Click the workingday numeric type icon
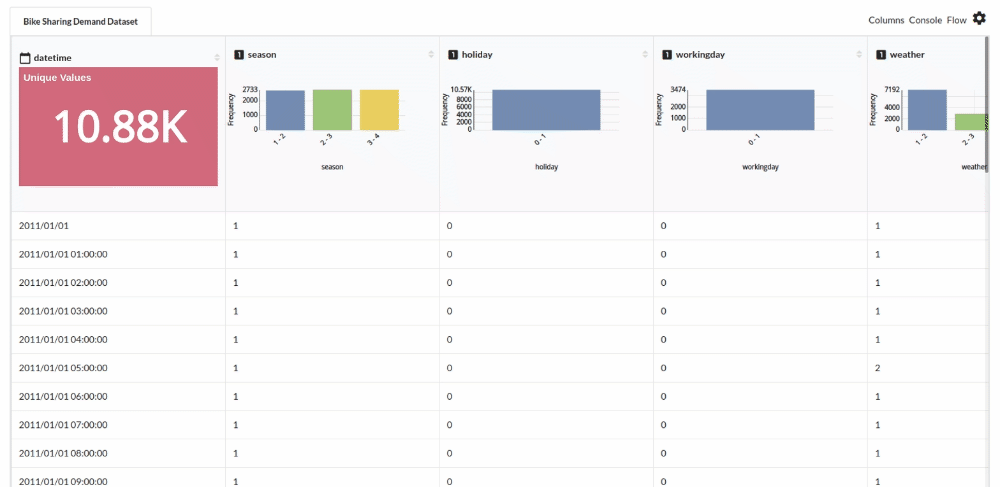The height and width of the screenshot is (487, 1000). [x=667, y=55]
